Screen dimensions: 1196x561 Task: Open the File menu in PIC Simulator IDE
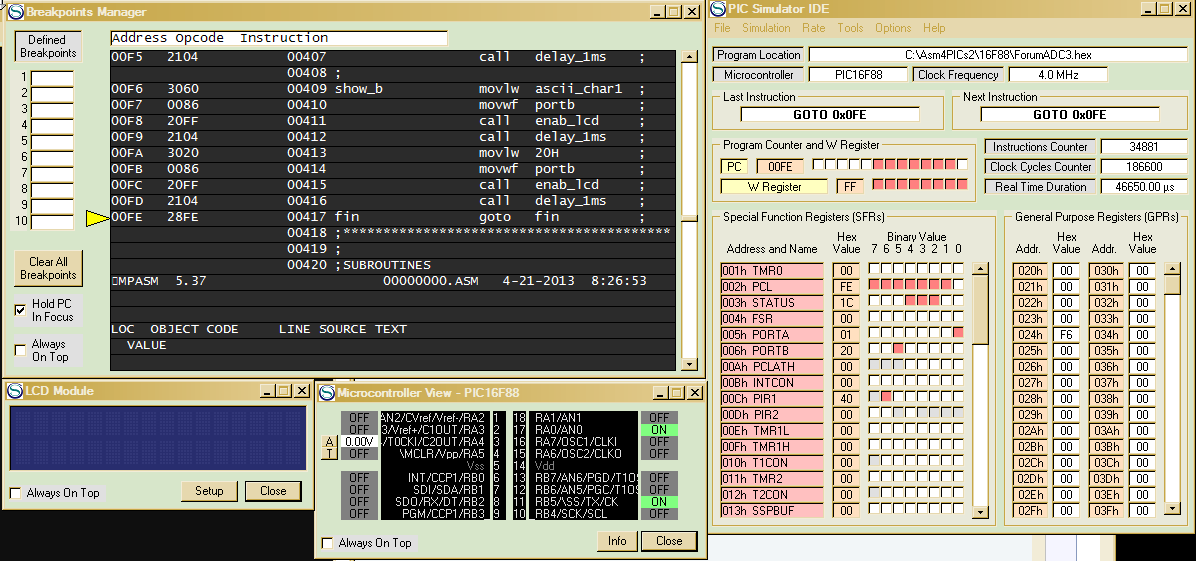tap(722, 28)
